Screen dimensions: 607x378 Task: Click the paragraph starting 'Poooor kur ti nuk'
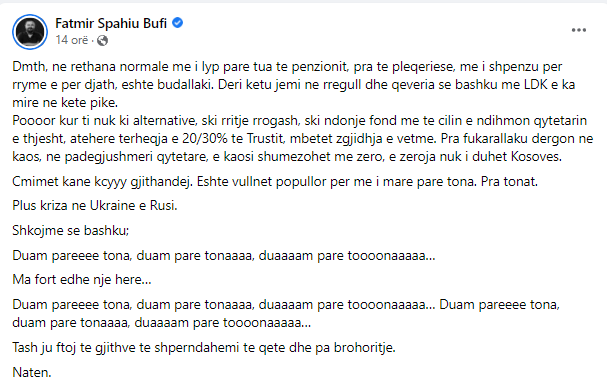[x=303, y=138]
